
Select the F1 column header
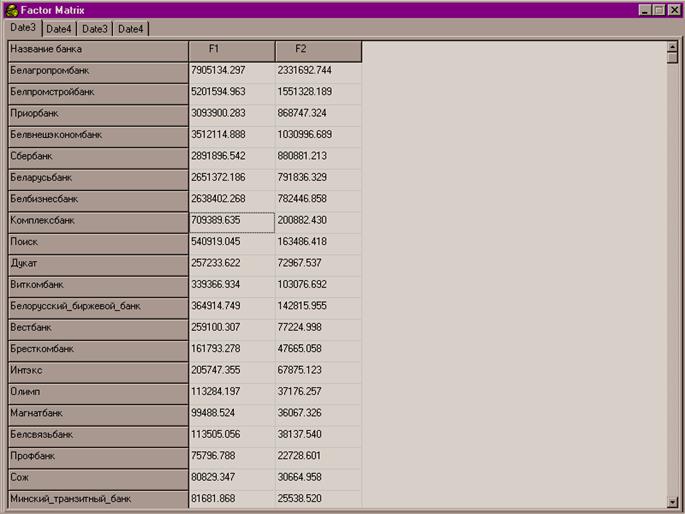click(x=231, y=49)
